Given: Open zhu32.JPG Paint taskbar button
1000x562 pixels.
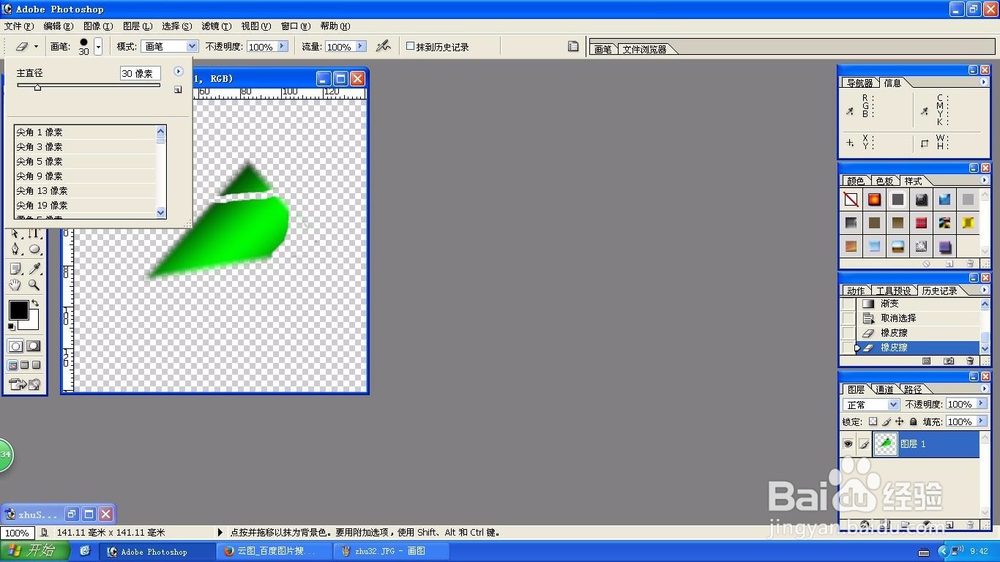Looking at the screenshot, I should click(390, 551).
